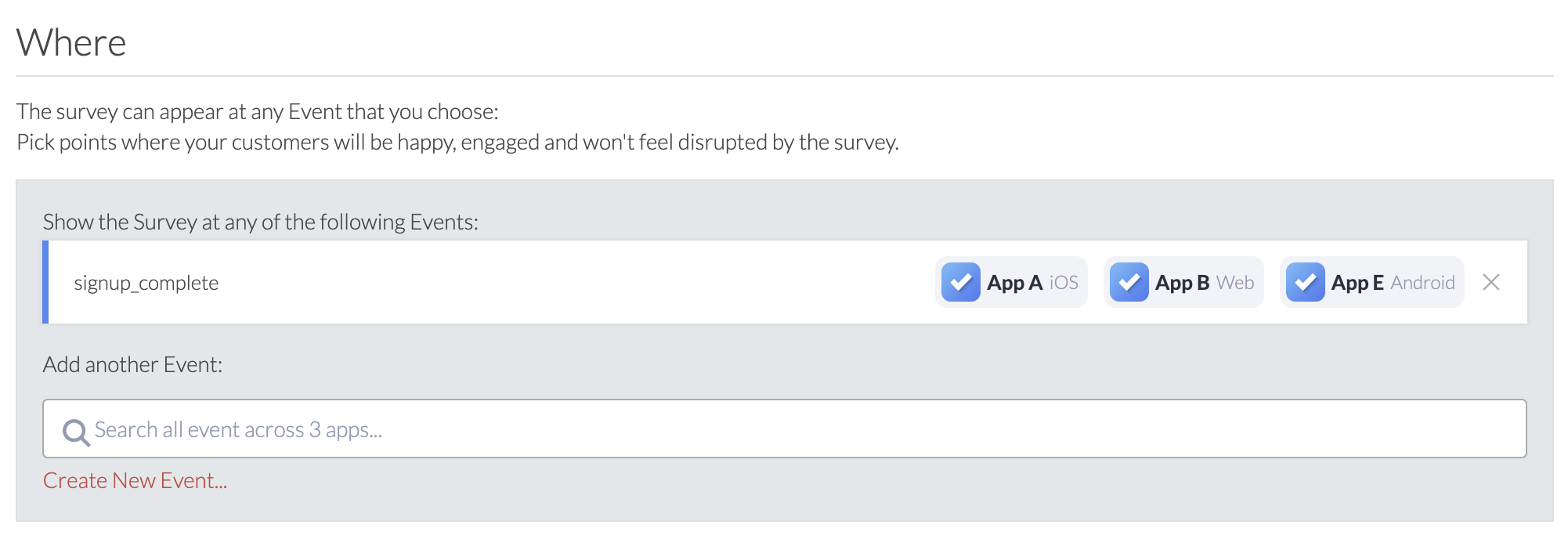
Task: Click the App B label text
Action: tap(1182, 283)
